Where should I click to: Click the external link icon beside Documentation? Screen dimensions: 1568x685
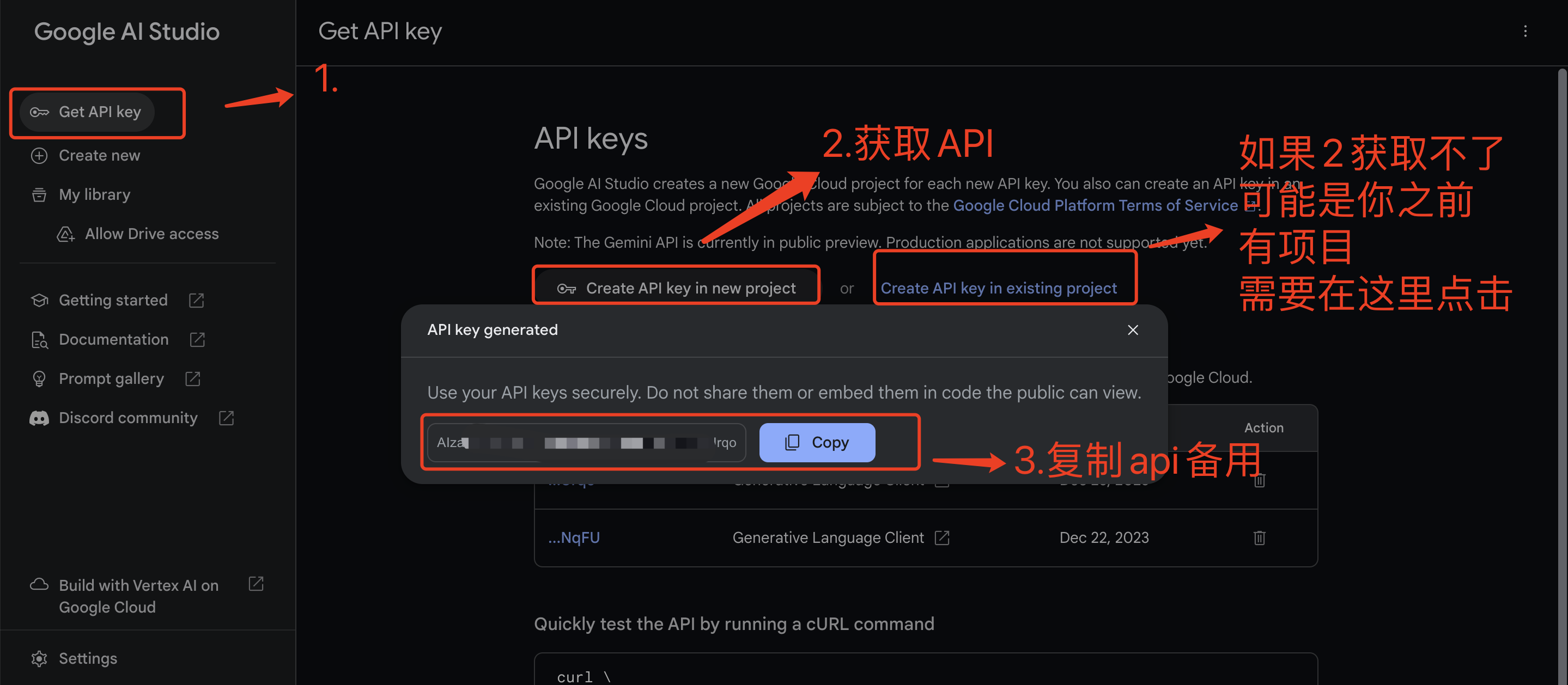pos(197,339)
